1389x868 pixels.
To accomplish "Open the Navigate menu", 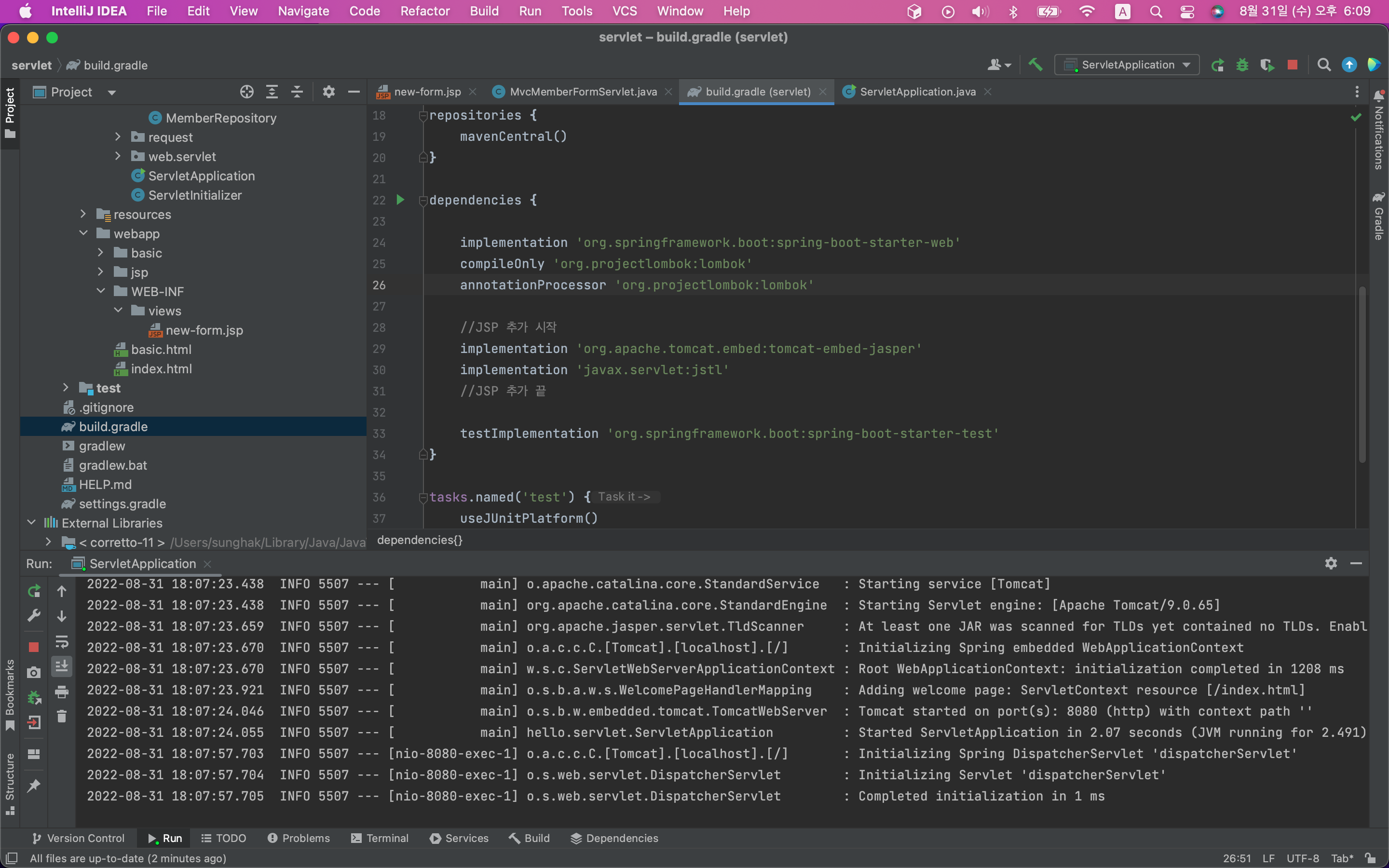I will point(303,11).
